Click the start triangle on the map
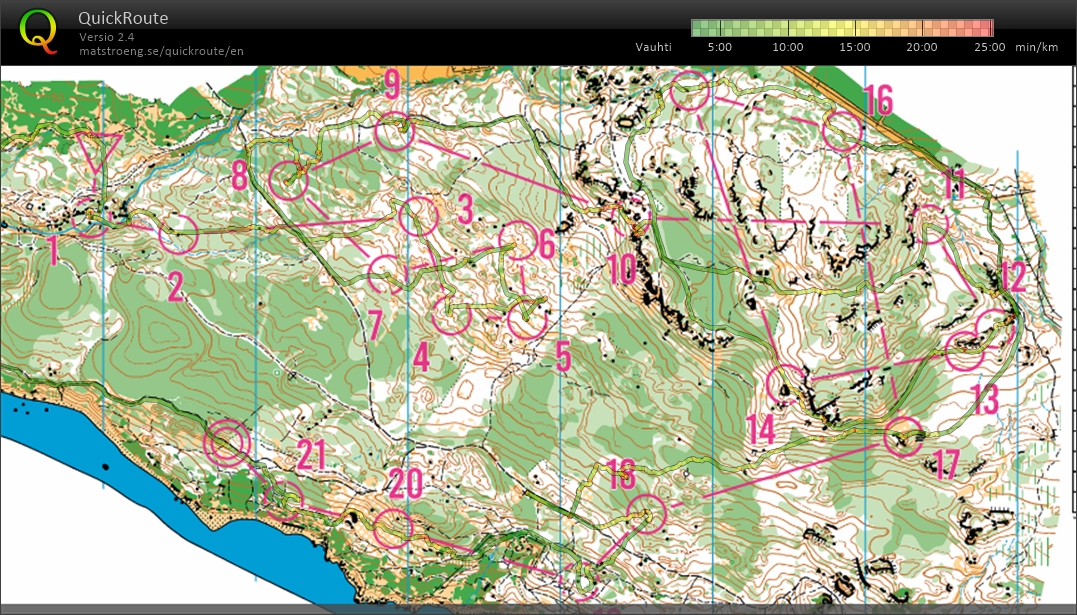Screen dimensions: 1077x615 (x=97, y=153)
